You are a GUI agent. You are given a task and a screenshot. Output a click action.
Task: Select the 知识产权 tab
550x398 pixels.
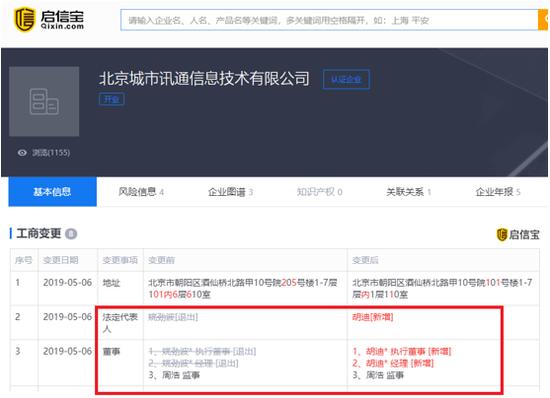coord(320,192)
